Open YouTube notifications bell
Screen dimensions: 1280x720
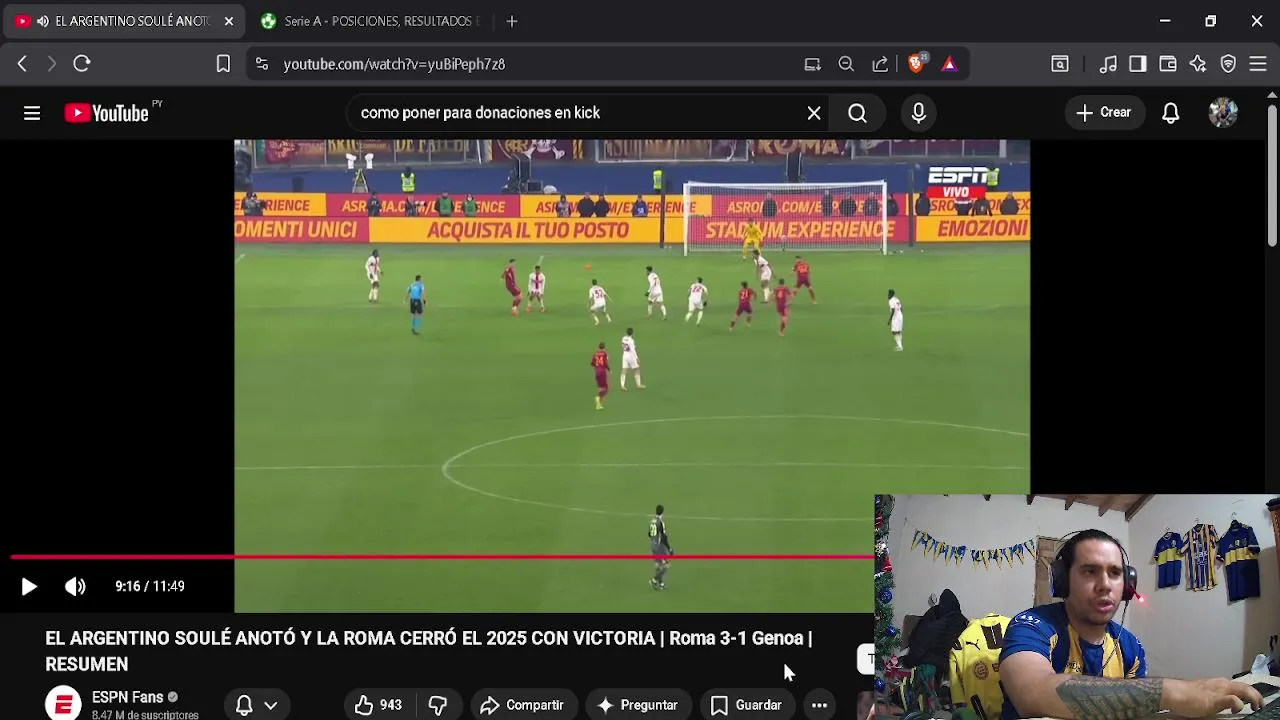pos(1170,113)
